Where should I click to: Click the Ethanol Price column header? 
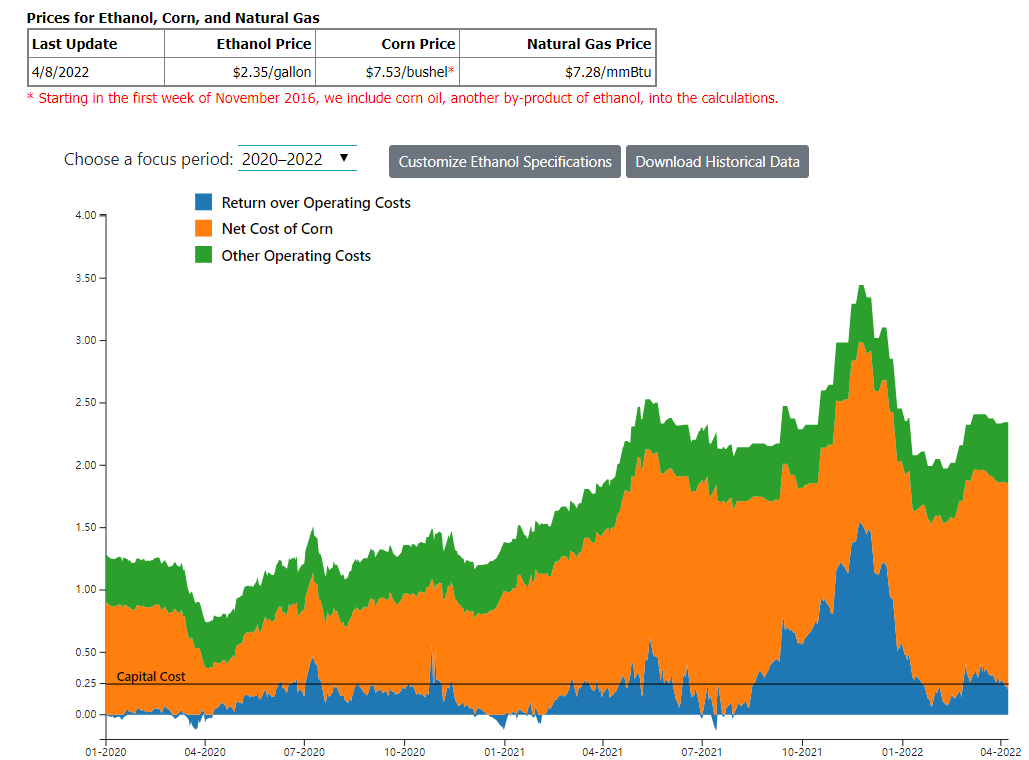tap(264, 44)
